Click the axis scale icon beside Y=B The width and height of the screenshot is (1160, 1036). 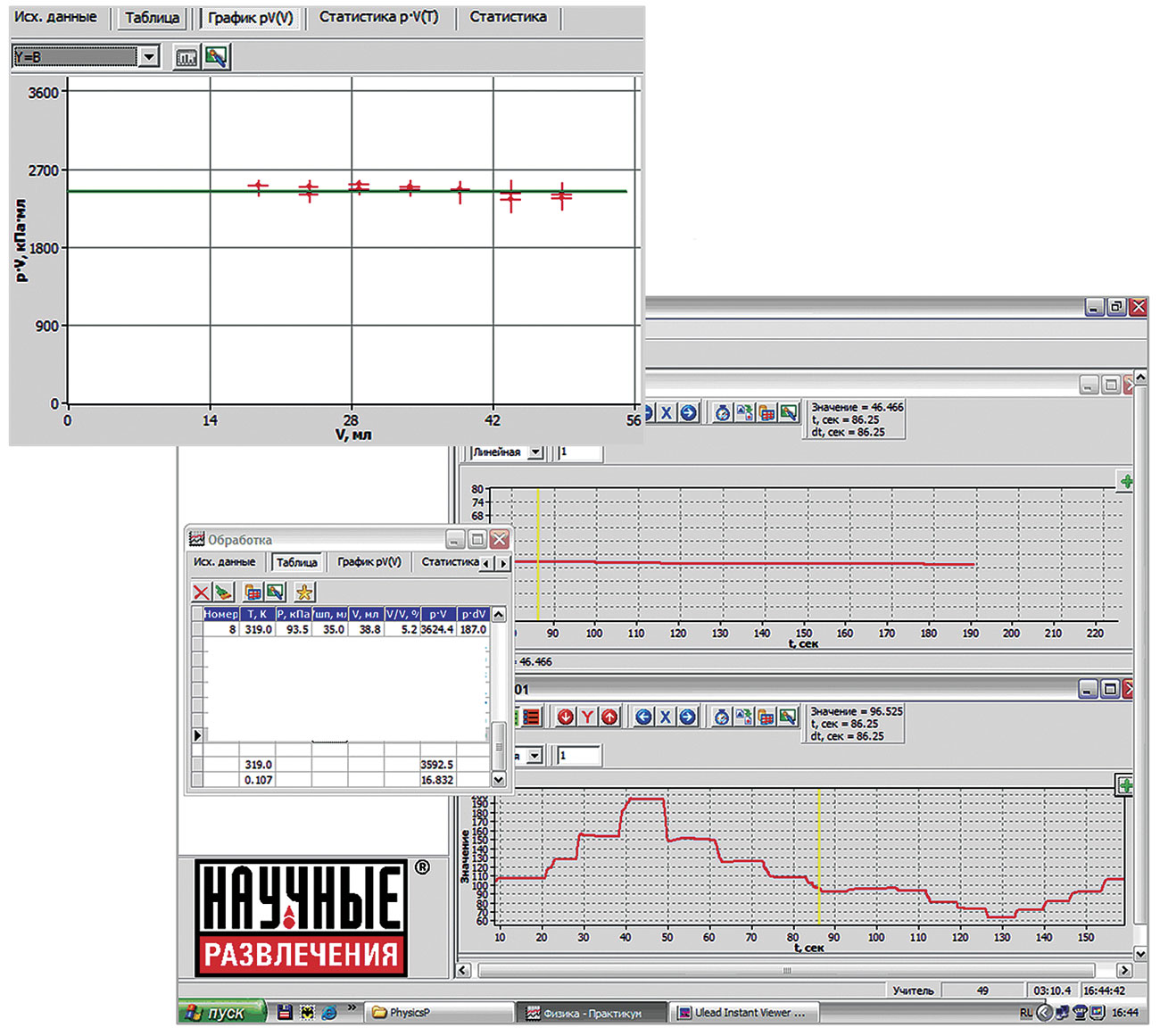[x=186, y=57]
